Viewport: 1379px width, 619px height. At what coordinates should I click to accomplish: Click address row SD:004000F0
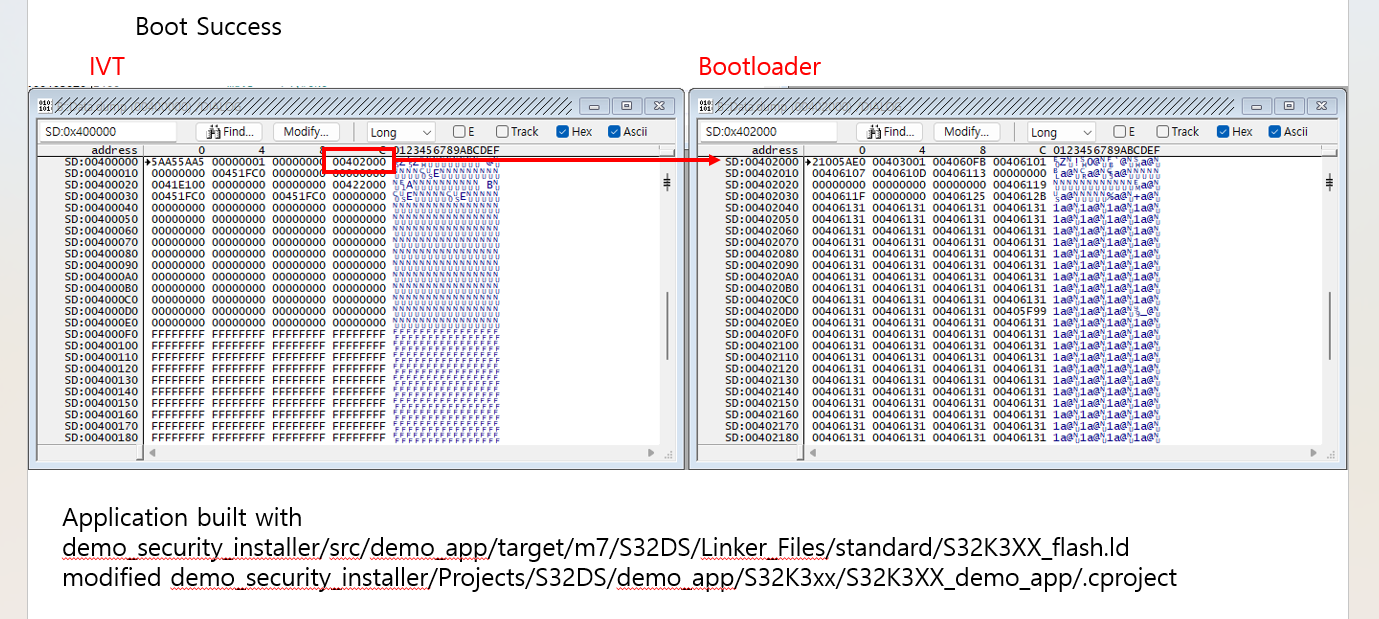pos(101,334)
